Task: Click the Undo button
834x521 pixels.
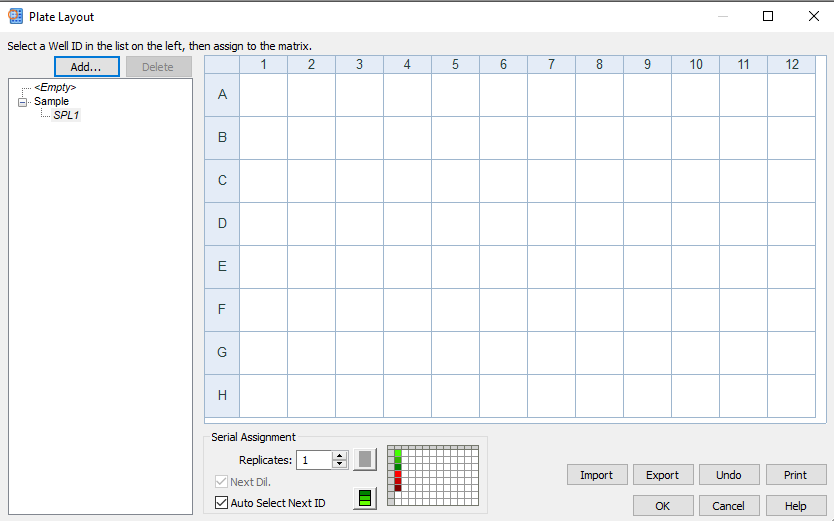Action: coord(729,475)
